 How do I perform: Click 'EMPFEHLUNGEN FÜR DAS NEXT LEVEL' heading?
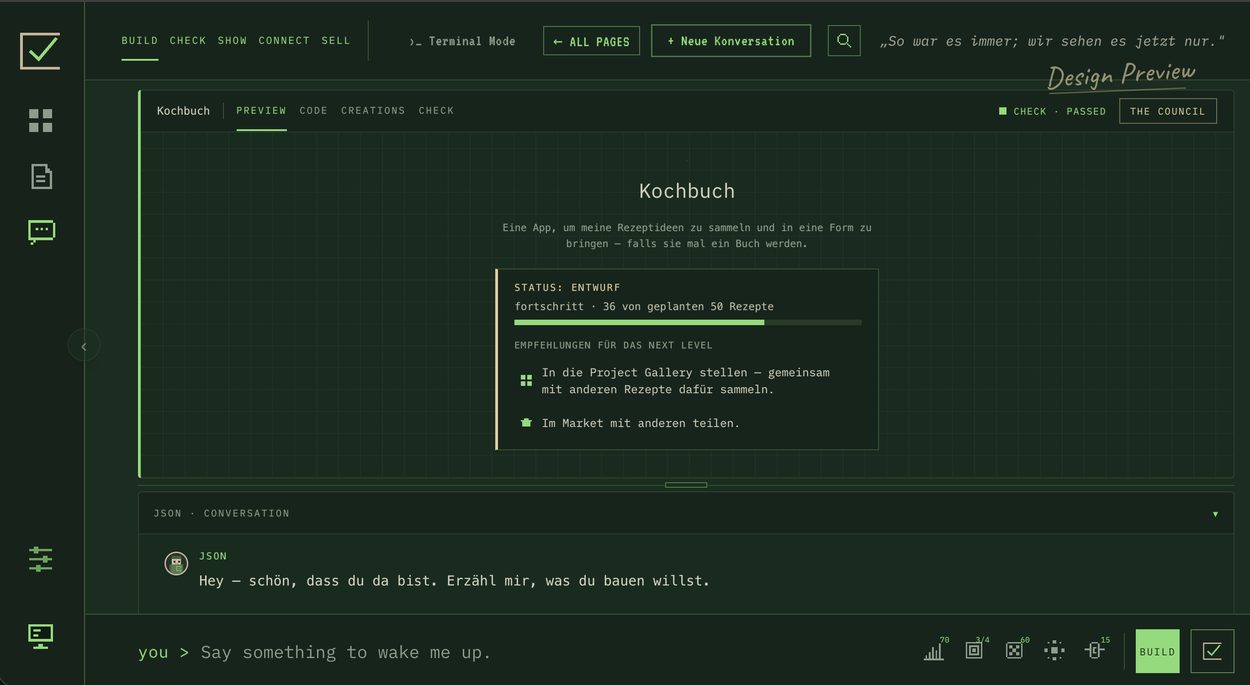(613, 346)
